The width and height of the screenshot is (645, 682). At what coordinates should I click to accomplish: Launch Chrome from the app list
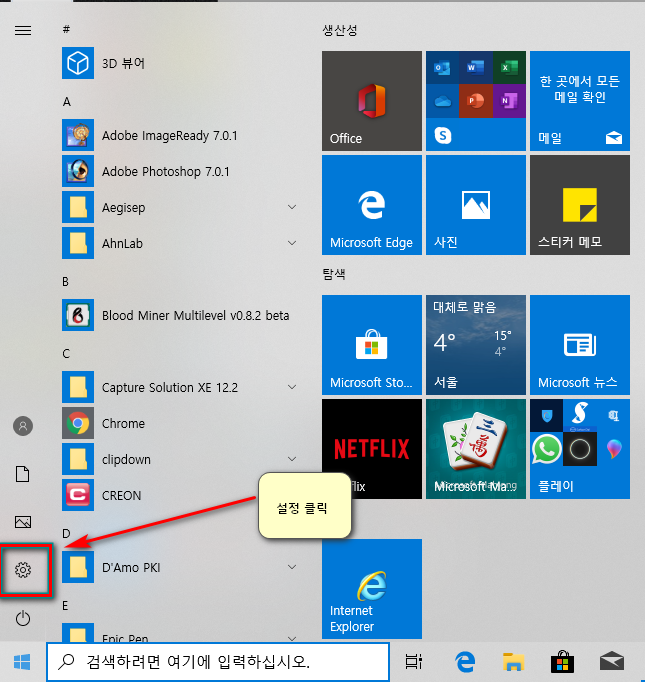(178, 423)
